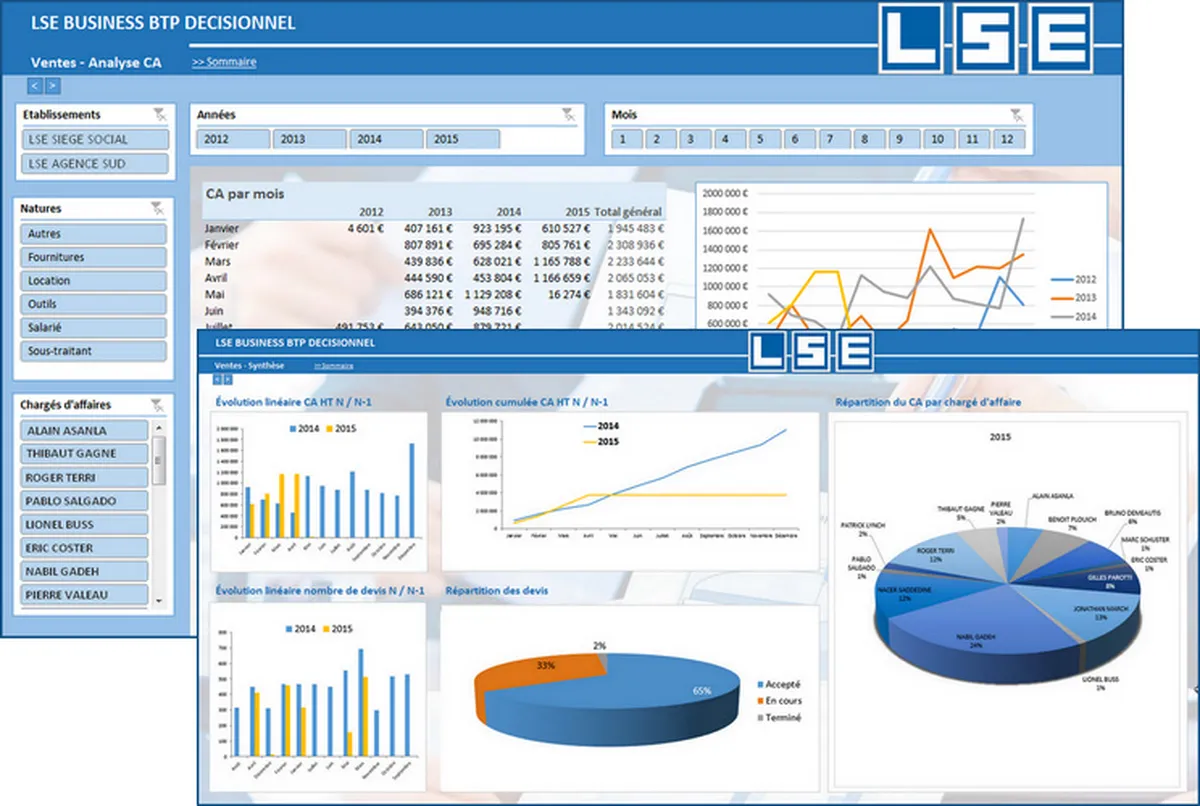Select ROGER TERRI in Chargés d'affaires

coord(84,477)
